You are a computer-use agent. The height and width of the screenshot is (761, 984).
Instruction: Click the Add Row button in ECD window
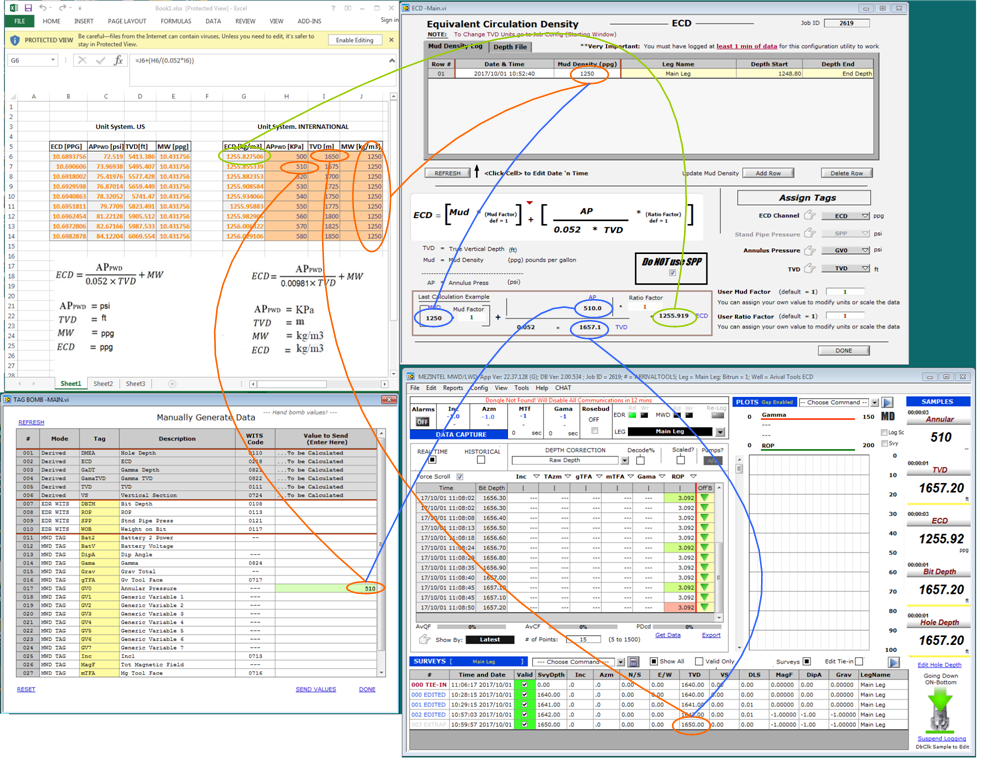(768, 173)
